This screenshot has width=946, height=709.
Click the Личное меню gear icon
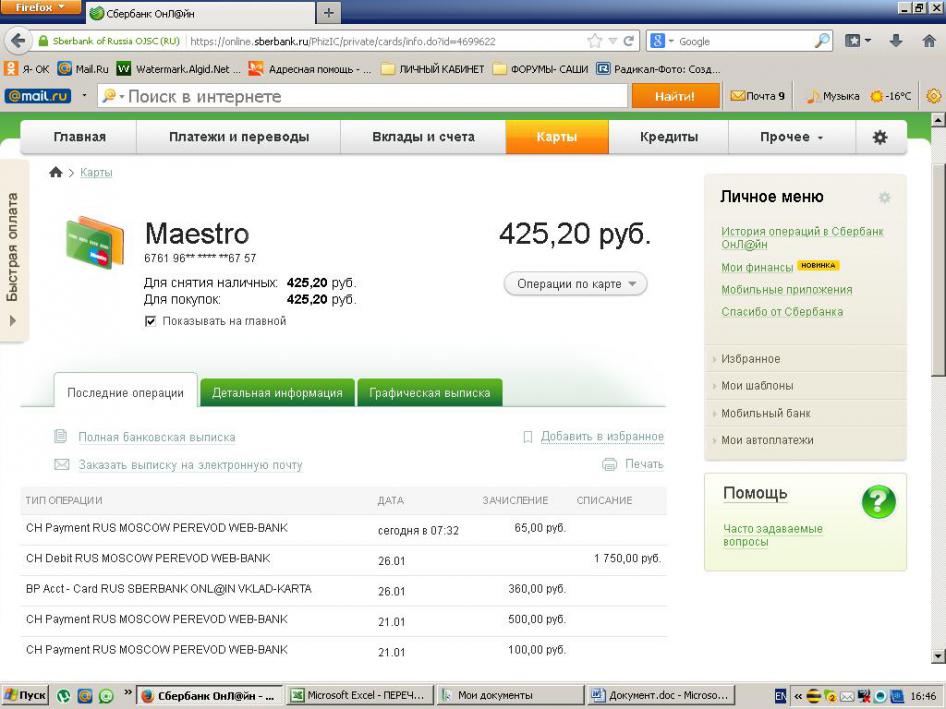884,198
